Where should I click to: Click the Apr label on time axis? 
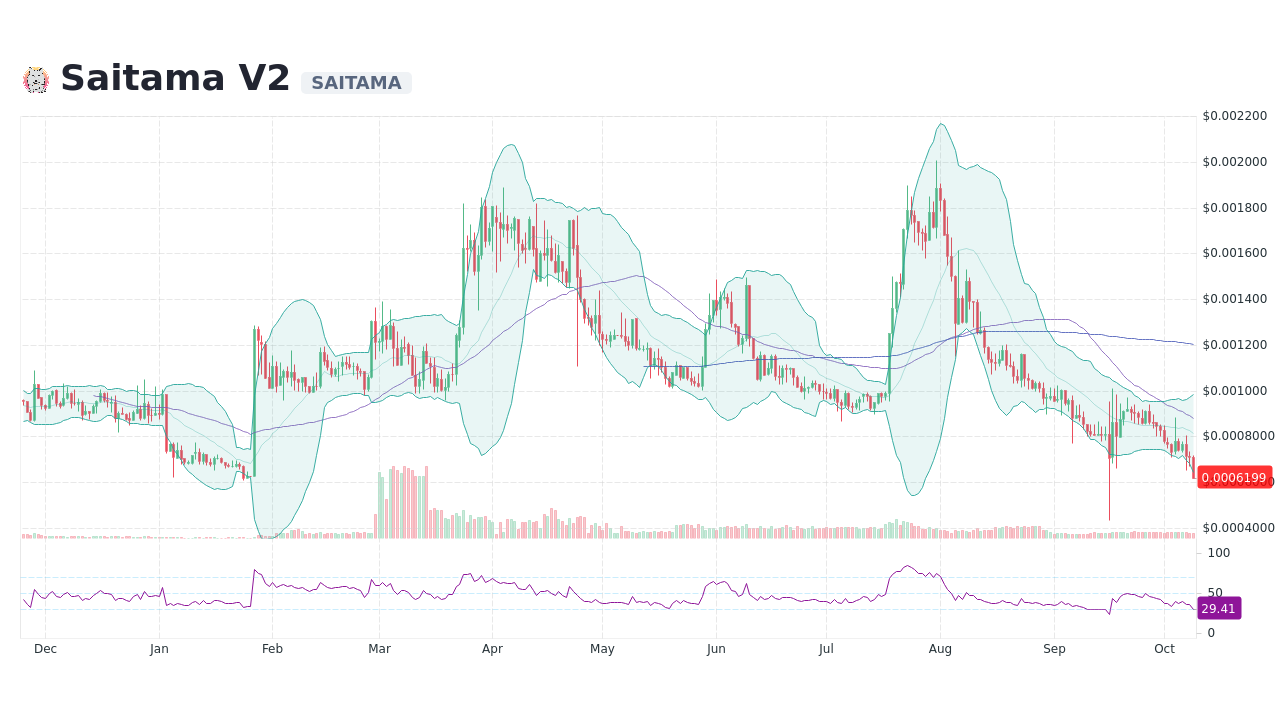click(492, 649)
